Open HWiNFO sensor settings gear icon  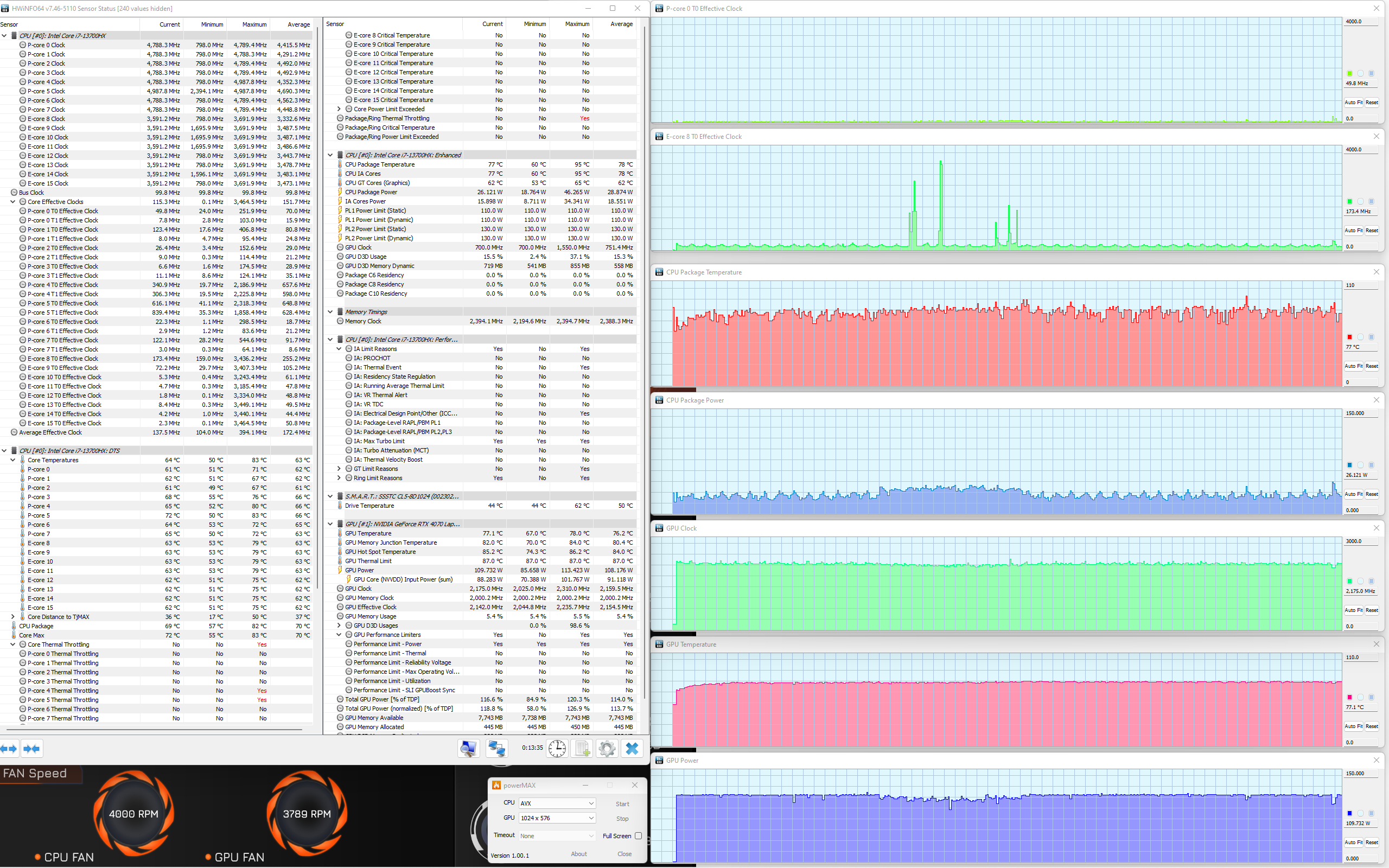coord(607,748)
